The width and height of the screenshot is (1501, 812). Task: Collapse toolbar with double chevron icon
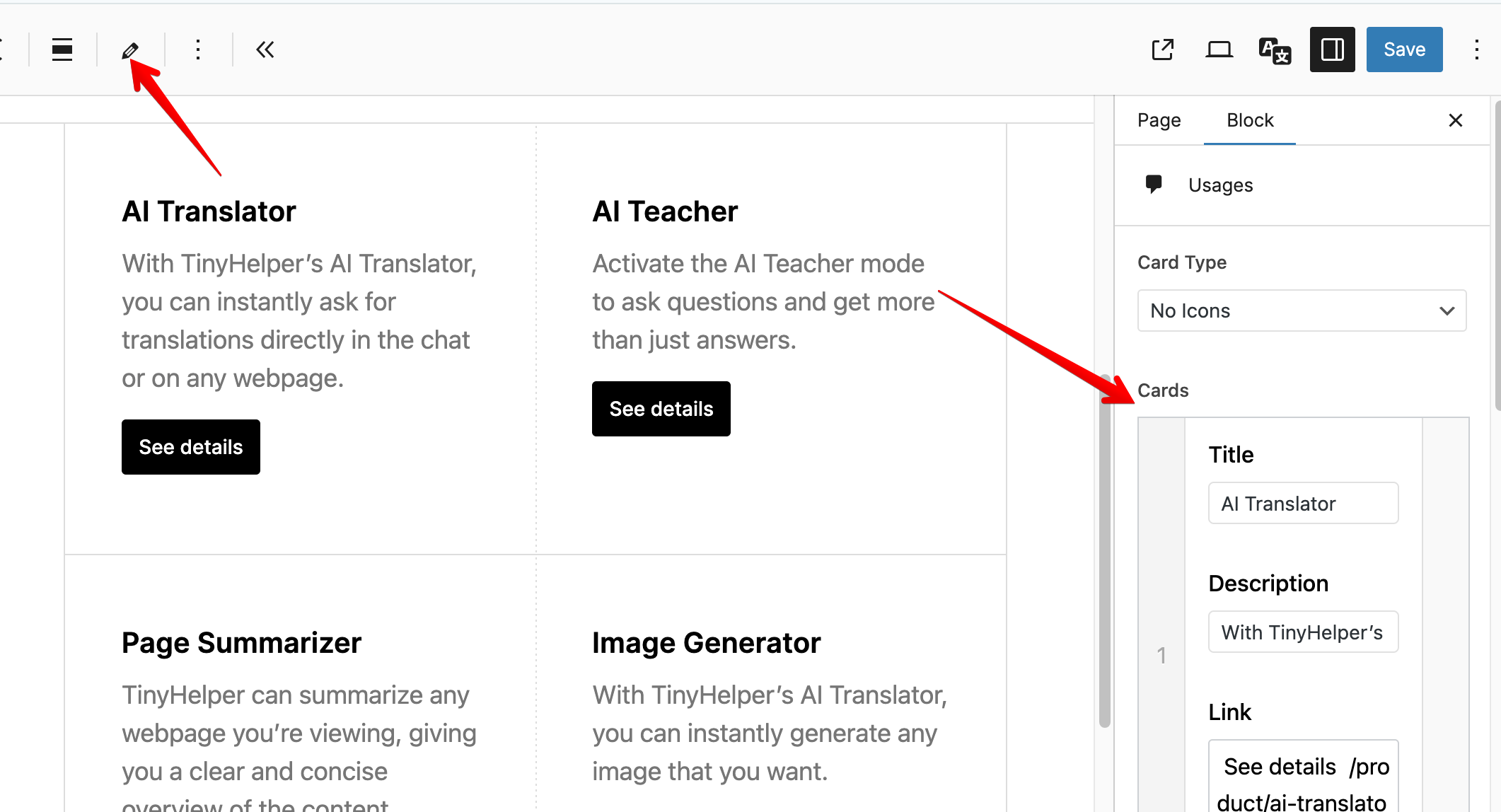[265, 50]
